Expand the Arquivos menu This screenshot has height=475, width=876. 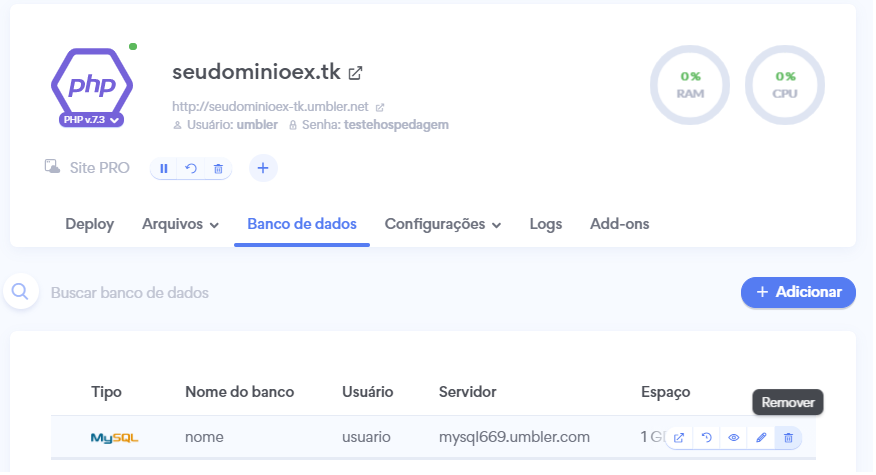pyautogui.click(x=180, y=224)
